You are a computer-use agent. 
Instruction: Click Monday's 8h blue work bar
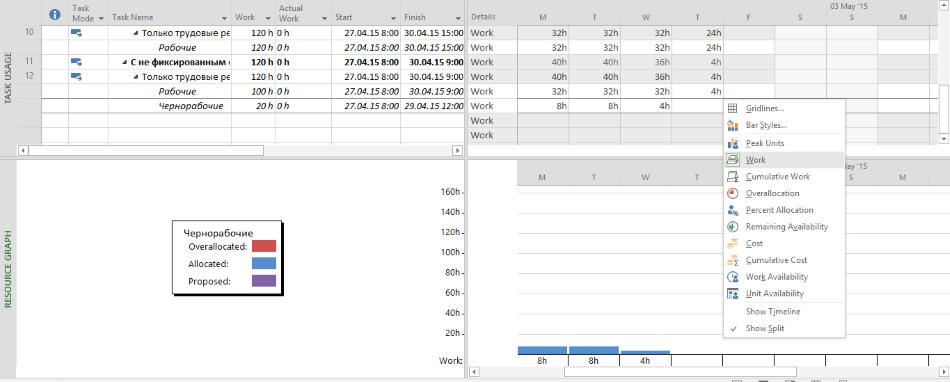click(542, 351)
